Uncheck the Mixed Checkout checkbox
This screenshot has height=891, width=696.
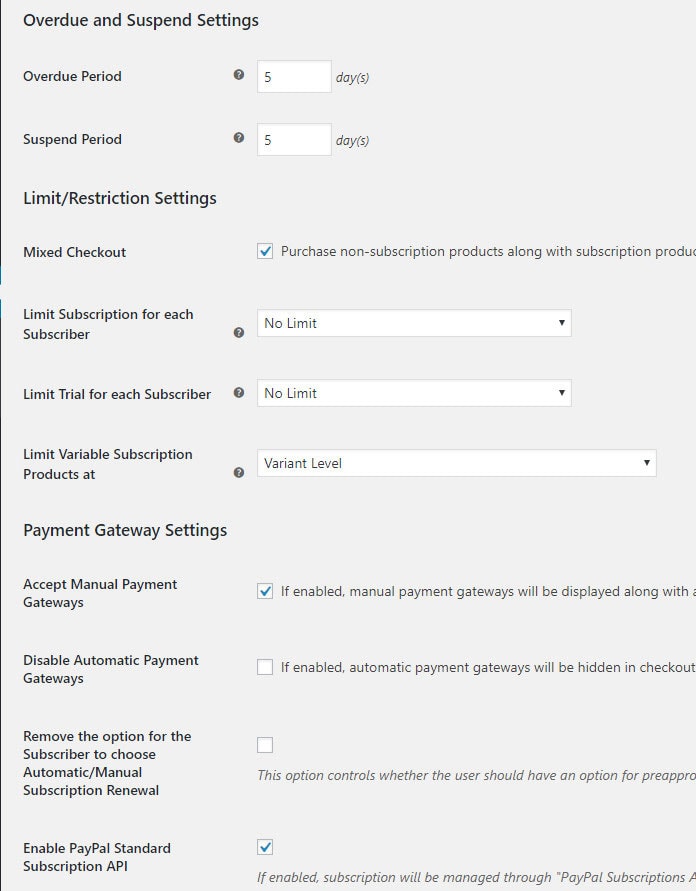tap(265, 252)
